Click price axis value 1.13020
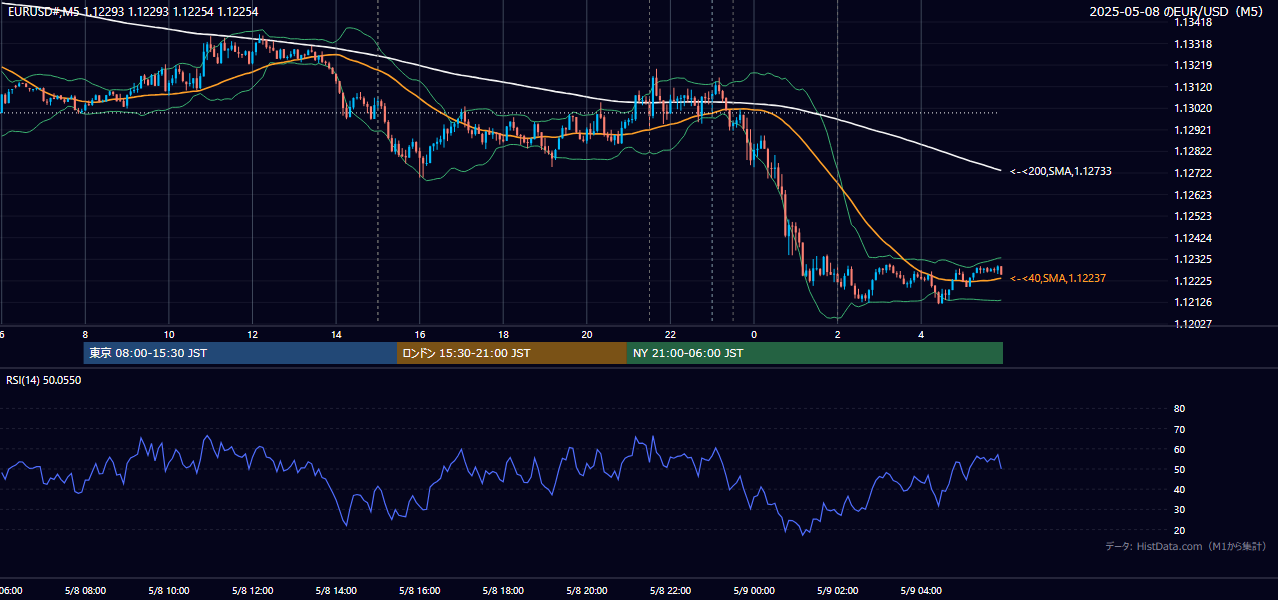Screen dimensions: 1278x600 point(1195,109)
